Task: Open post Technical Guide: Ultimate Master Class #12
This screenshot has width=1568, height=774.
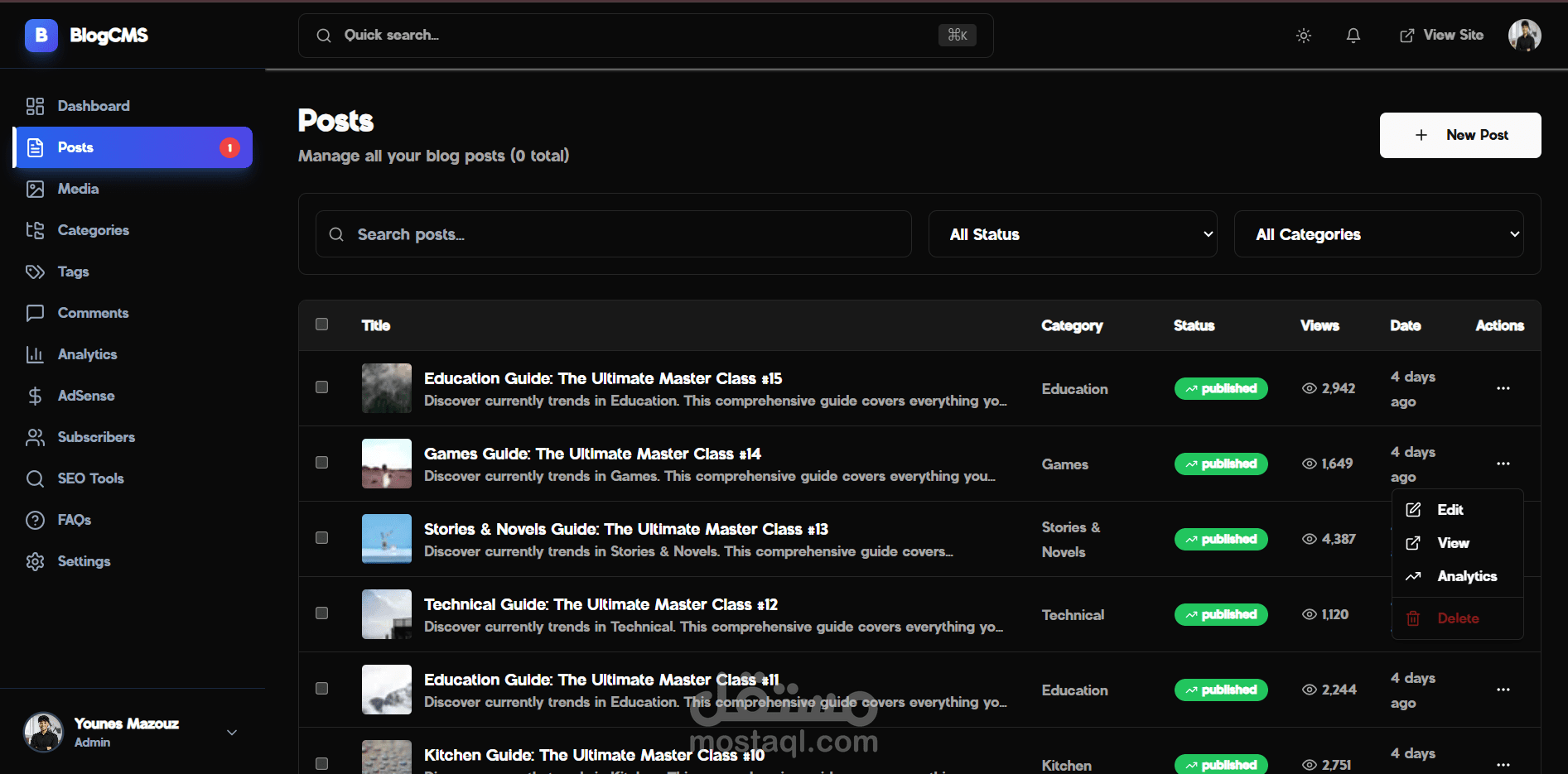Action: click(601, 604)
